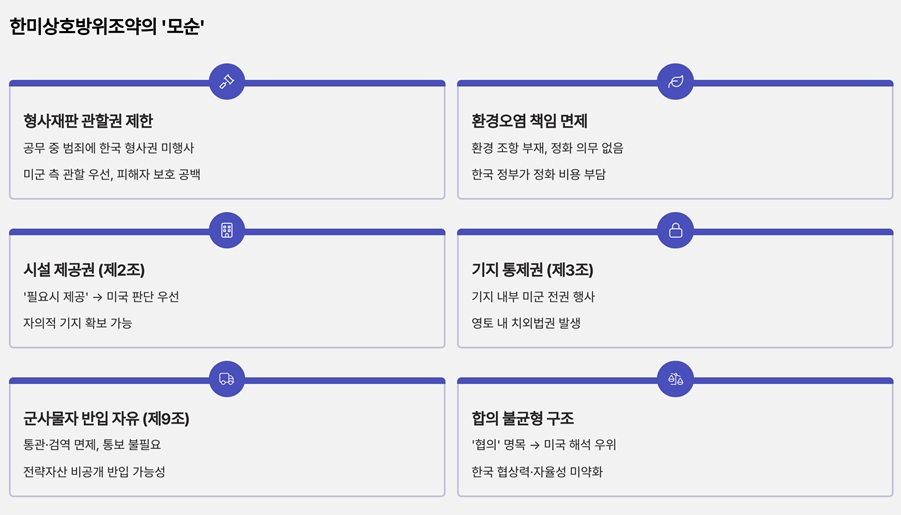Image resolution: width=901 pixels, height=515 pixels.
Task: Click the line 미군 측 관할 우선, 피해자 보호 공백
Action: (111, 174)
